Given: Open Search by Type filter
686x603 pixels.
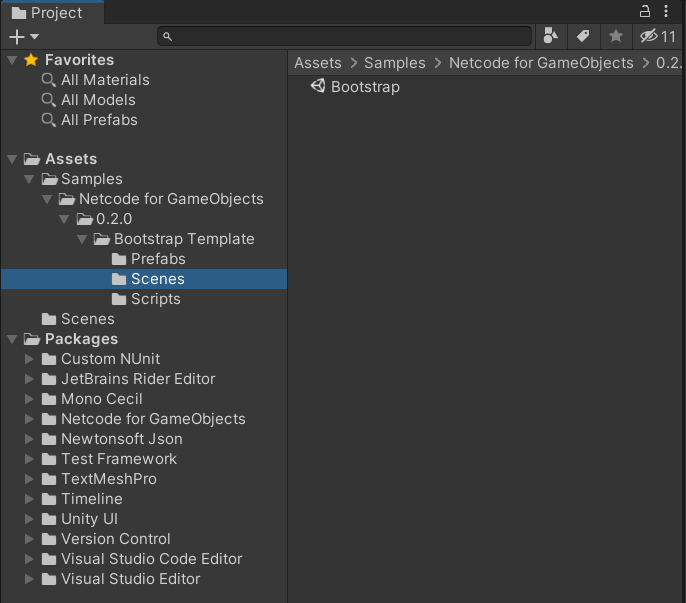Looking at the screenshot, I should (x=551, y=36).
